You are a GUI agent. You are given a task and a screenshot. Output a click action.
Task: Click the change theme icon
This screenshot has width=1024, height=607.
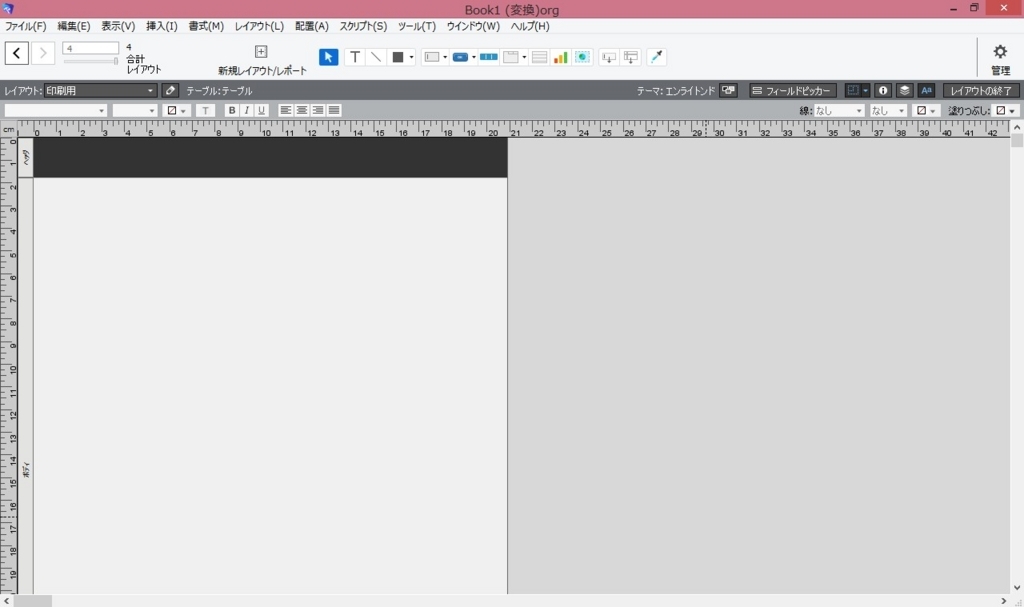click(728, 91)
